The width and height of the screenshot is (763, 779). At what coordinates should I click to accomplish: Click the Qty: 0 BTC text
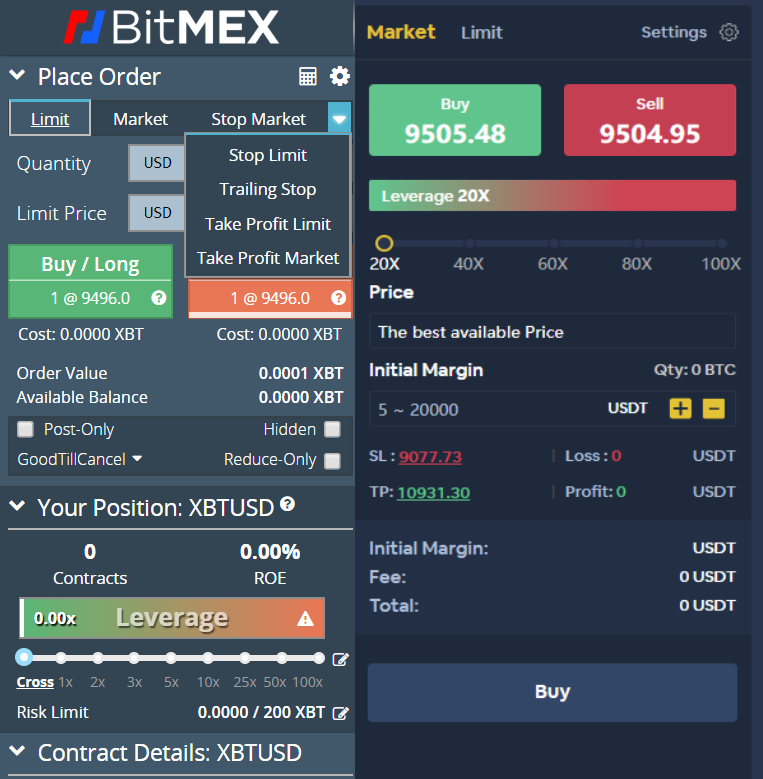694,370
